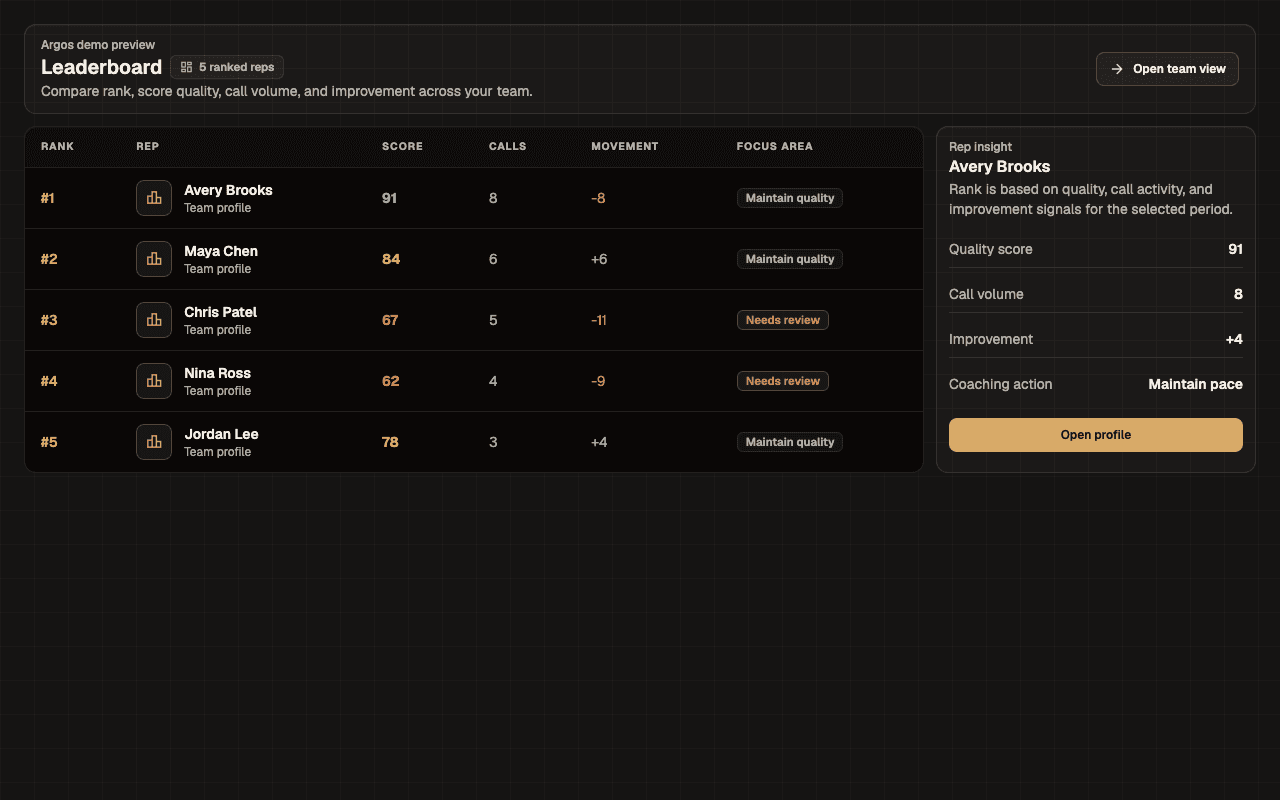1280x800 pixels.
Task: Click Nina Ross score value 62
Action: (x=390, y=381)
